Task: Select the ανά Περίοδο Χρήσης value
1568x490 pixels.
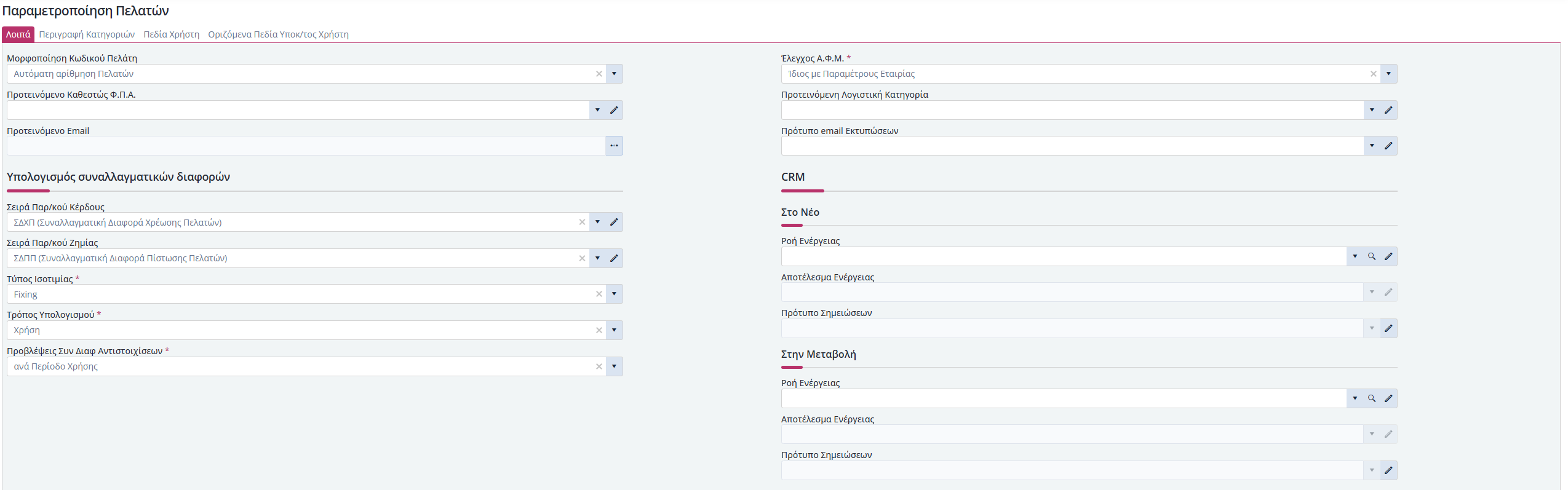Action: coord(56,366)
